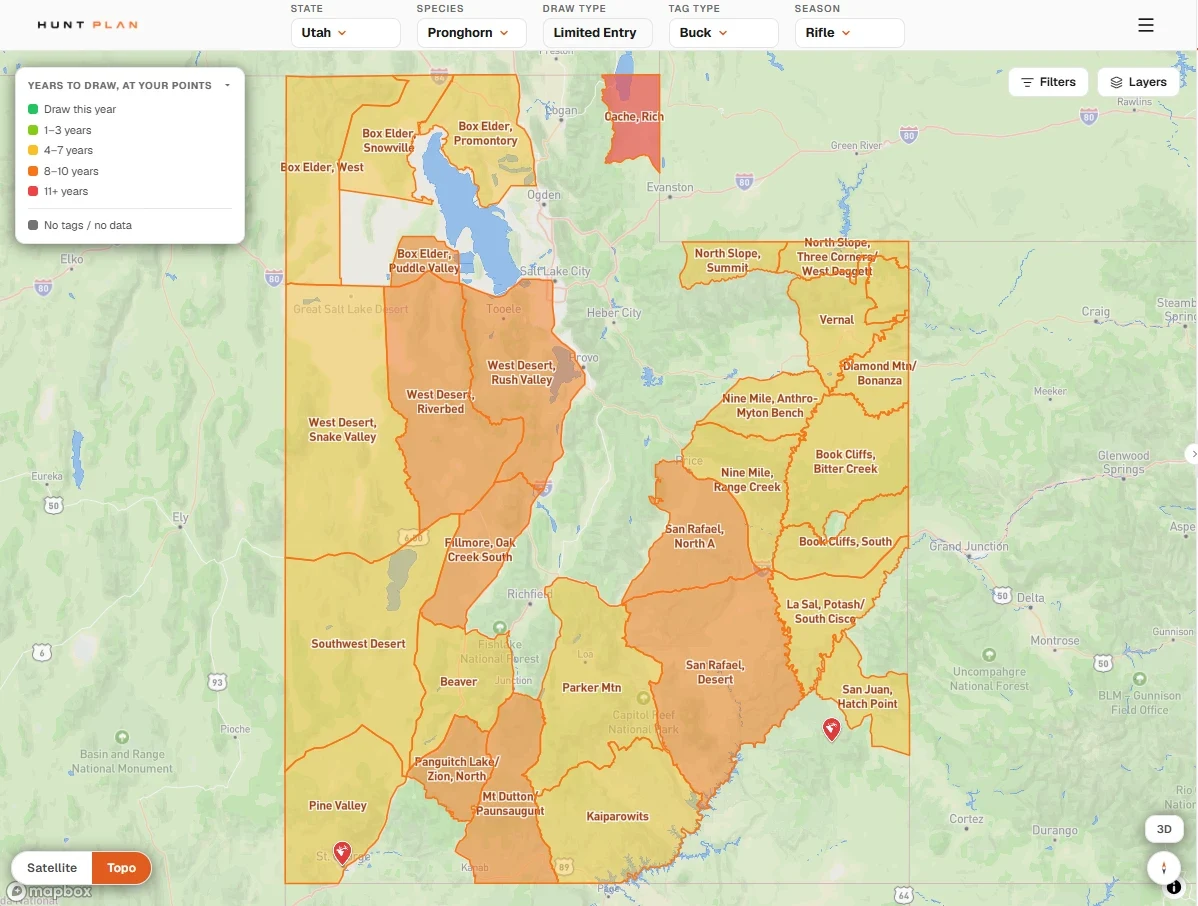Screen dimensions: 1198x906
Task: Select the Box Elder, Snowville unit
Action: [388, 141]
